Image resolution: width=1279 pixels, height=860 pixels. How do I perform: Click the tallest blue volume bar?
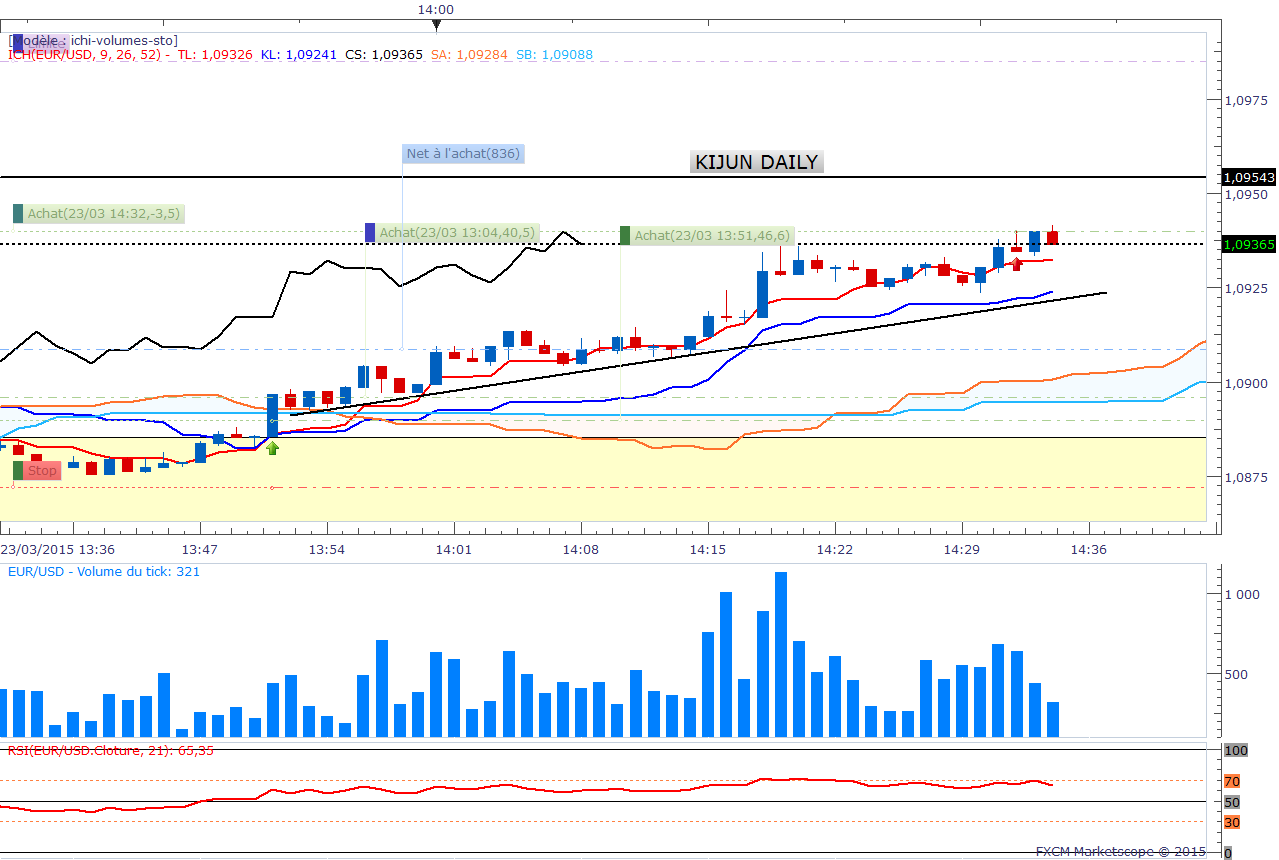coord(781,654)
